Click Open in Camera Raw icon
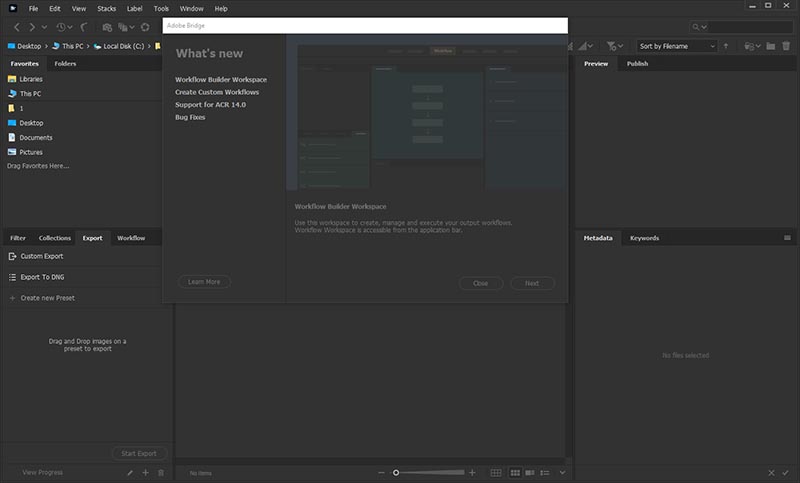Screen dimensions: 800x483 click(145, 27)
